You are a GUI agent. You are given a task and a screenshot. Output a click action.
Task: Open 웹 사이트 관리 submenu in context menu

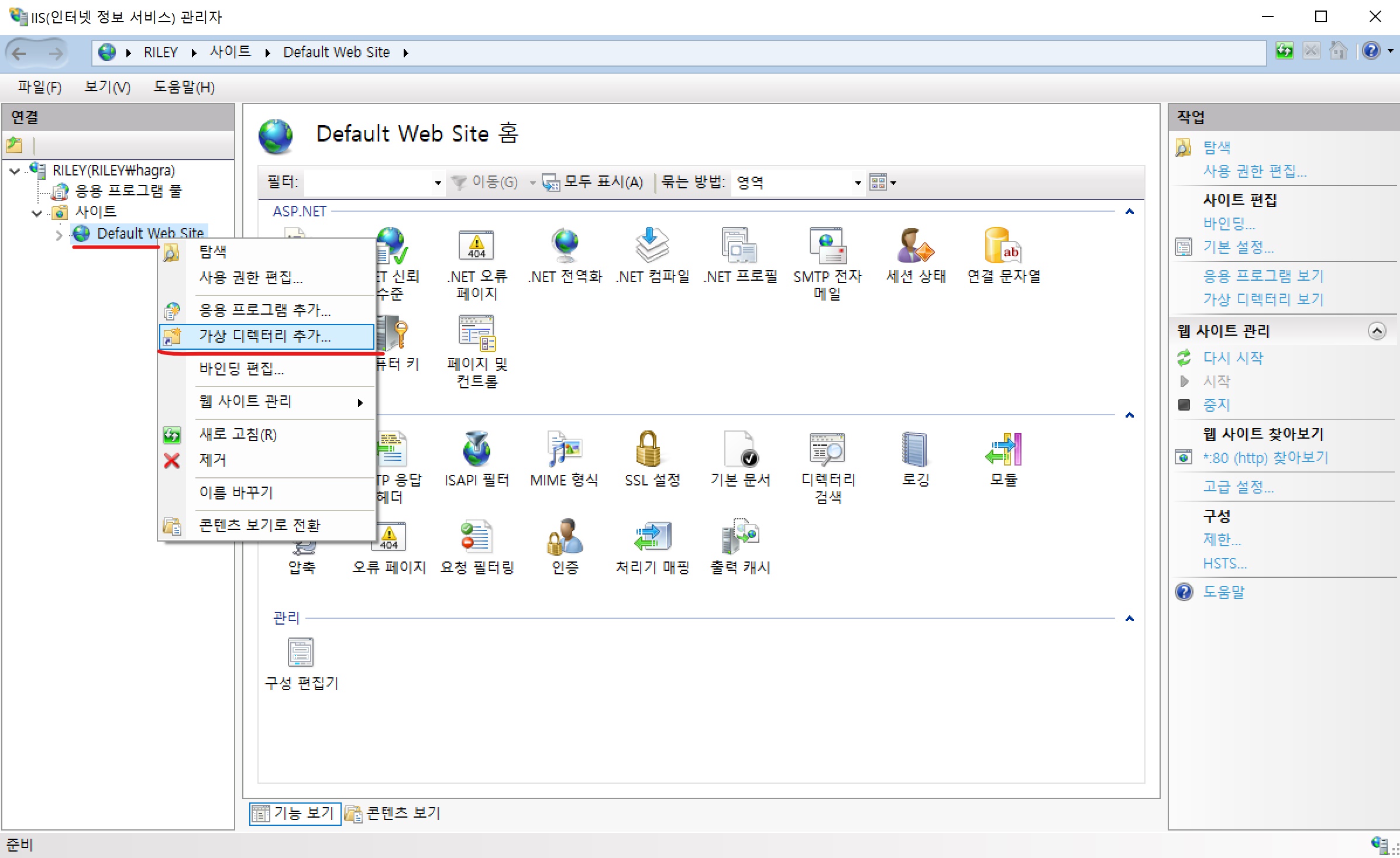click(x=266, y=402)
